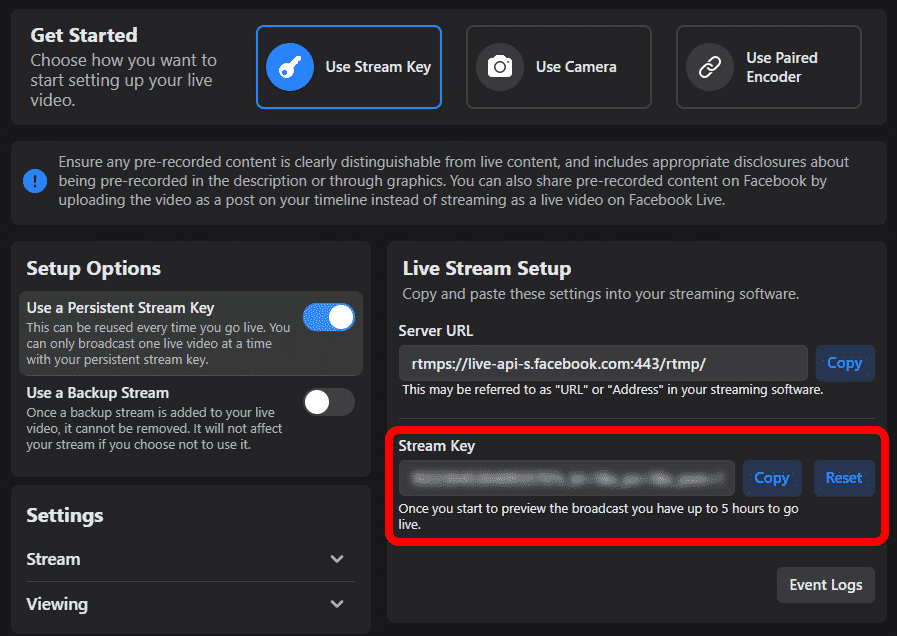897x636 pixels.
Task: Open the Use Camera setup mode
Action: coord(558,67)
